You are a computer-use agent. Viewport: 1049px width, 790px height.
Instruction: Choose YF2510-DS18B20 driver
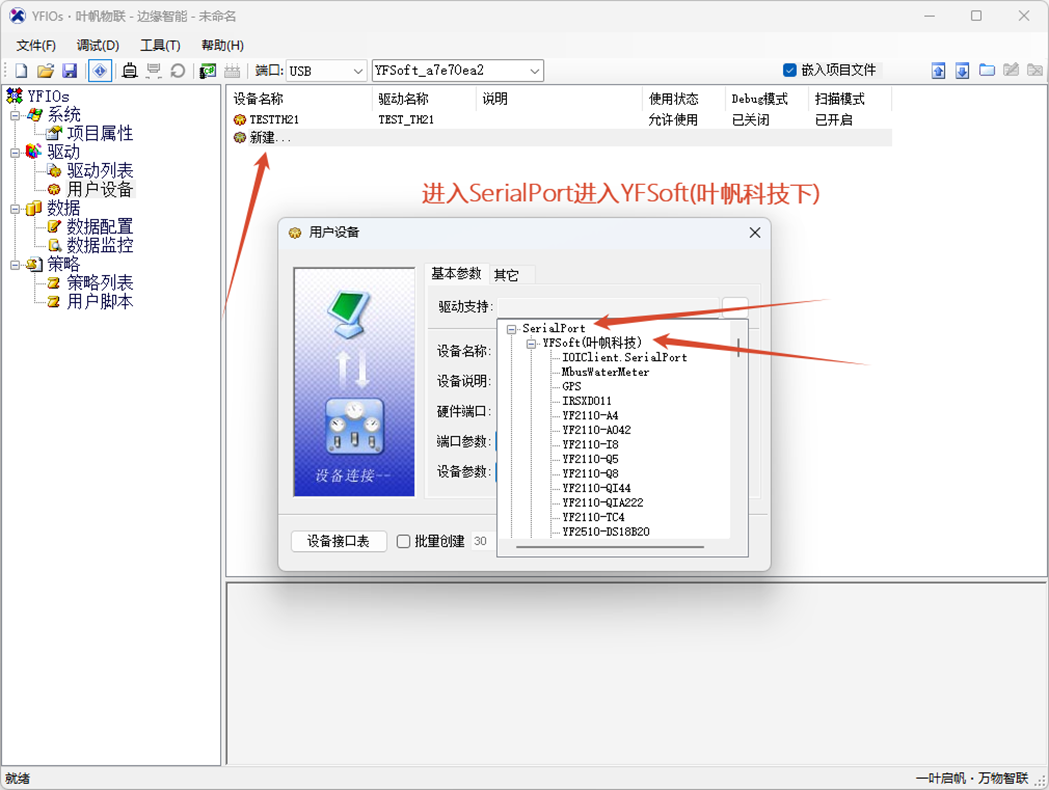pyautogui.click(x=606, y=532)
